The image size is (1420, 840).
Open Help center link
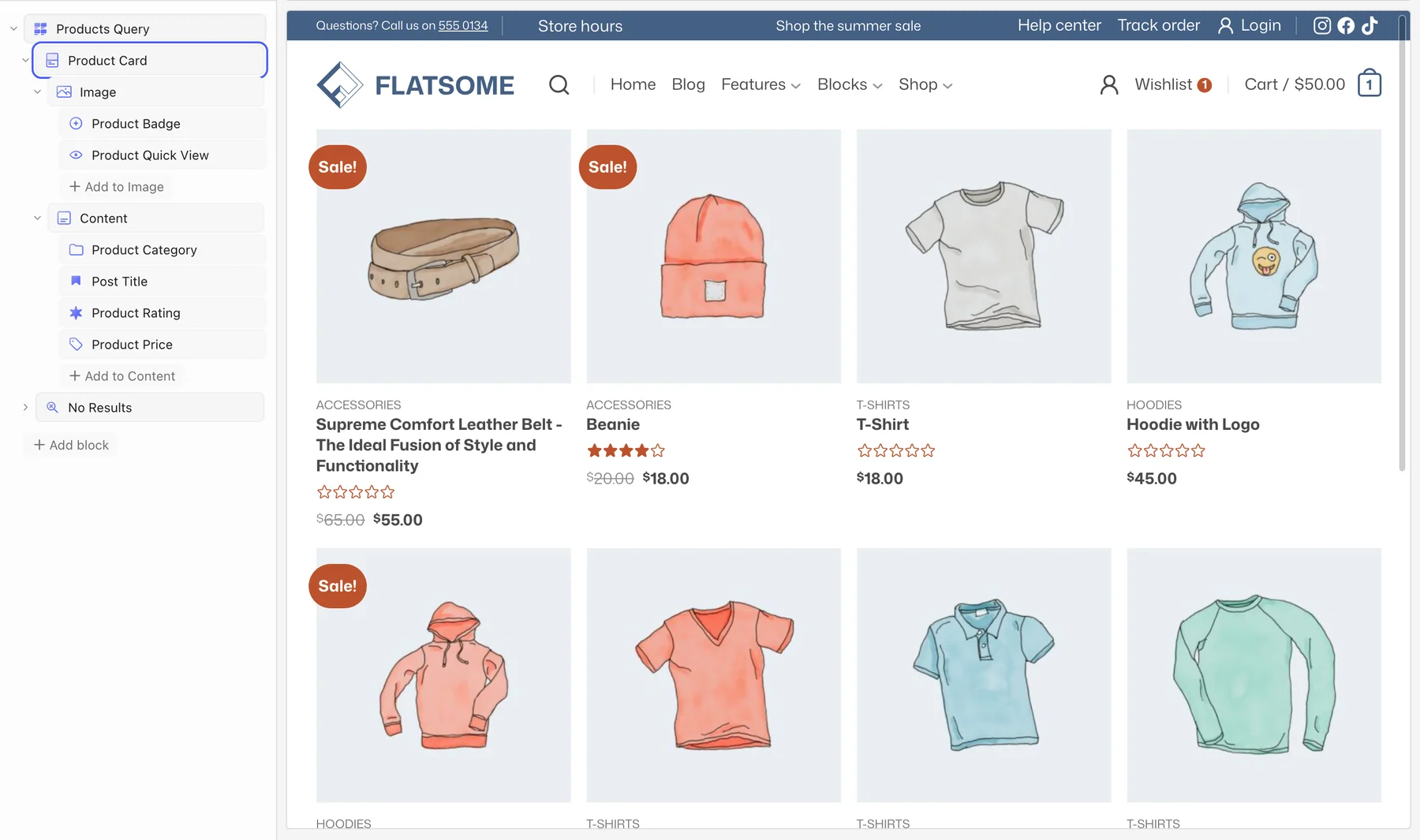(1059, 25)
